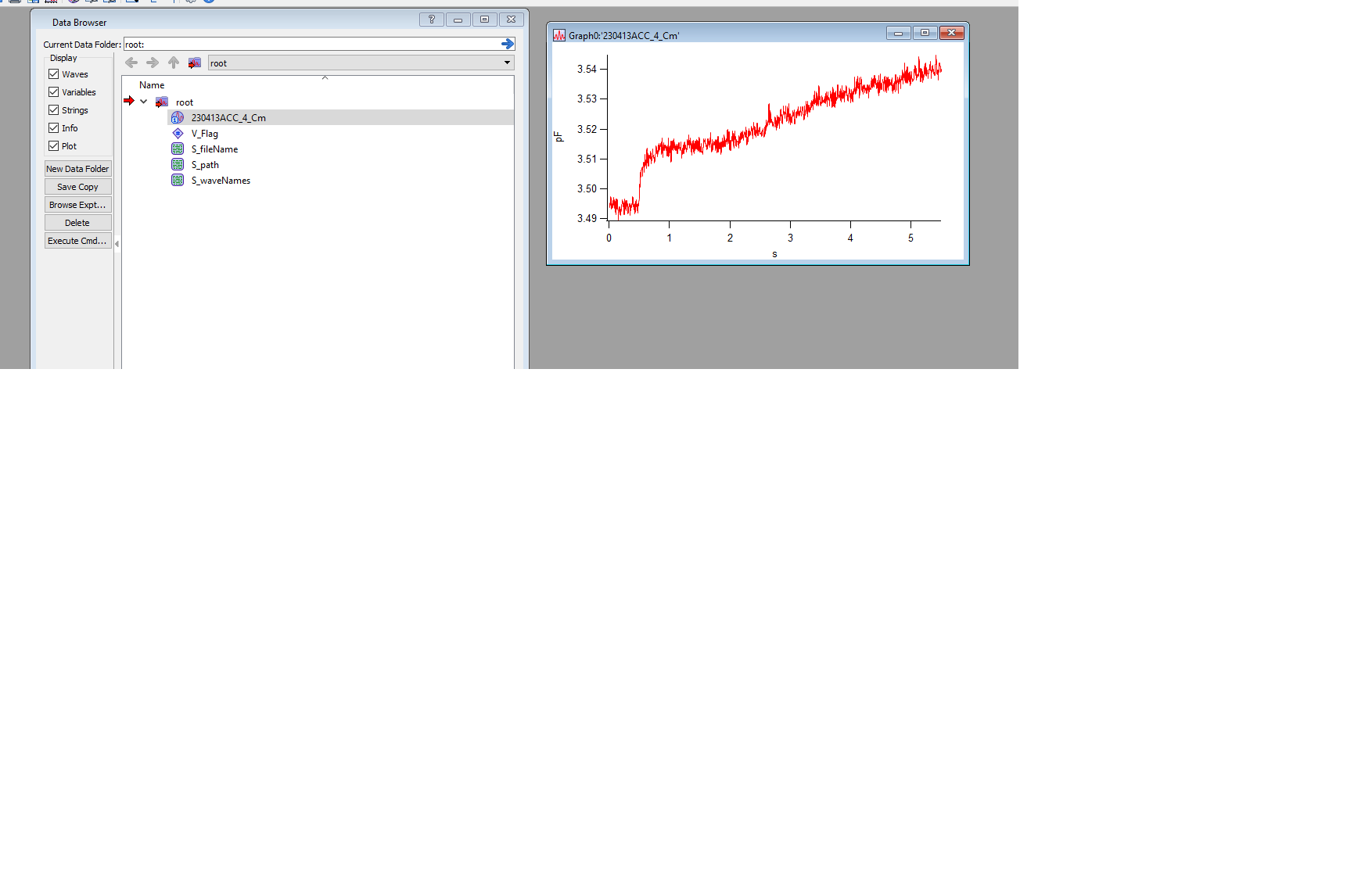Uncheck the Waves display checkbox
Screen dimensions: 1372x885
53,73
